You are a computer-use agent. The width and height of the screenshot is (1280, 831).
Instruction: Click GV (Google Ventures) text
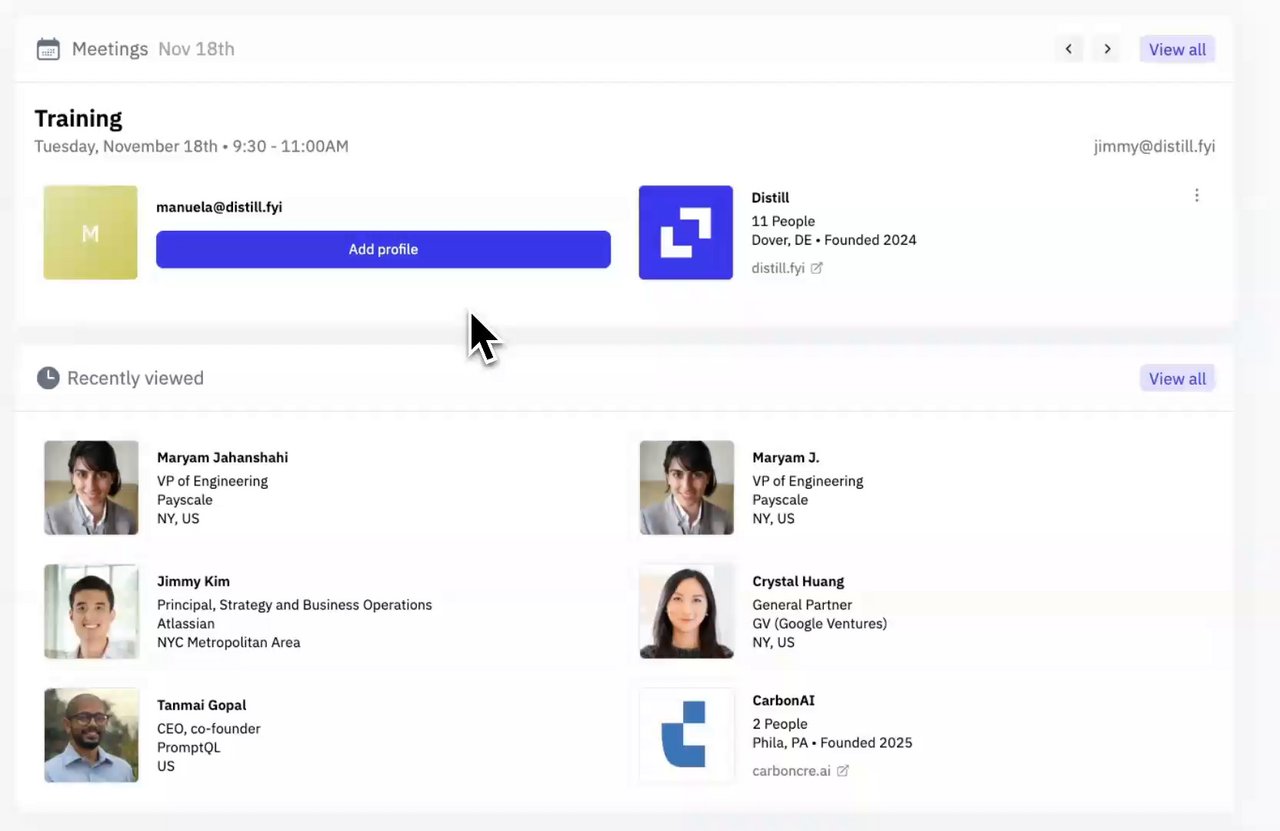tap(819, 623)
